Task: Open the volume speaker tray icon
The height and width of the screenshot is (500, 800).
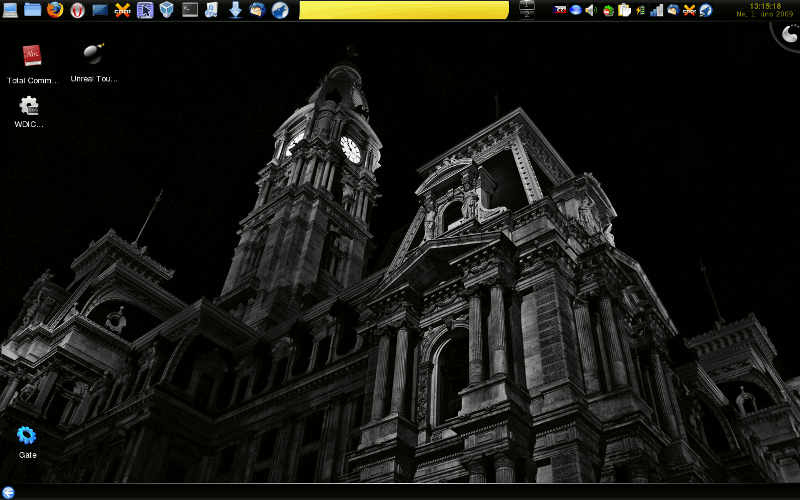Action: pyautogui.click(x=590, y=10)
